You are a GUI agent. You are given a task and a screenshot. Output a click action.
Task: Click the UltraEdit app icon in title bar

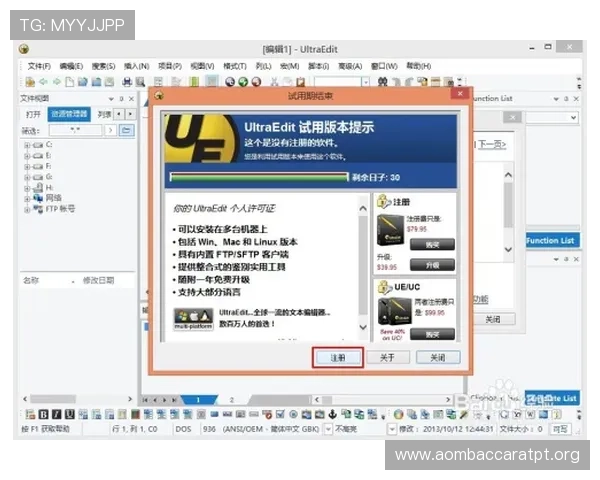24,49
